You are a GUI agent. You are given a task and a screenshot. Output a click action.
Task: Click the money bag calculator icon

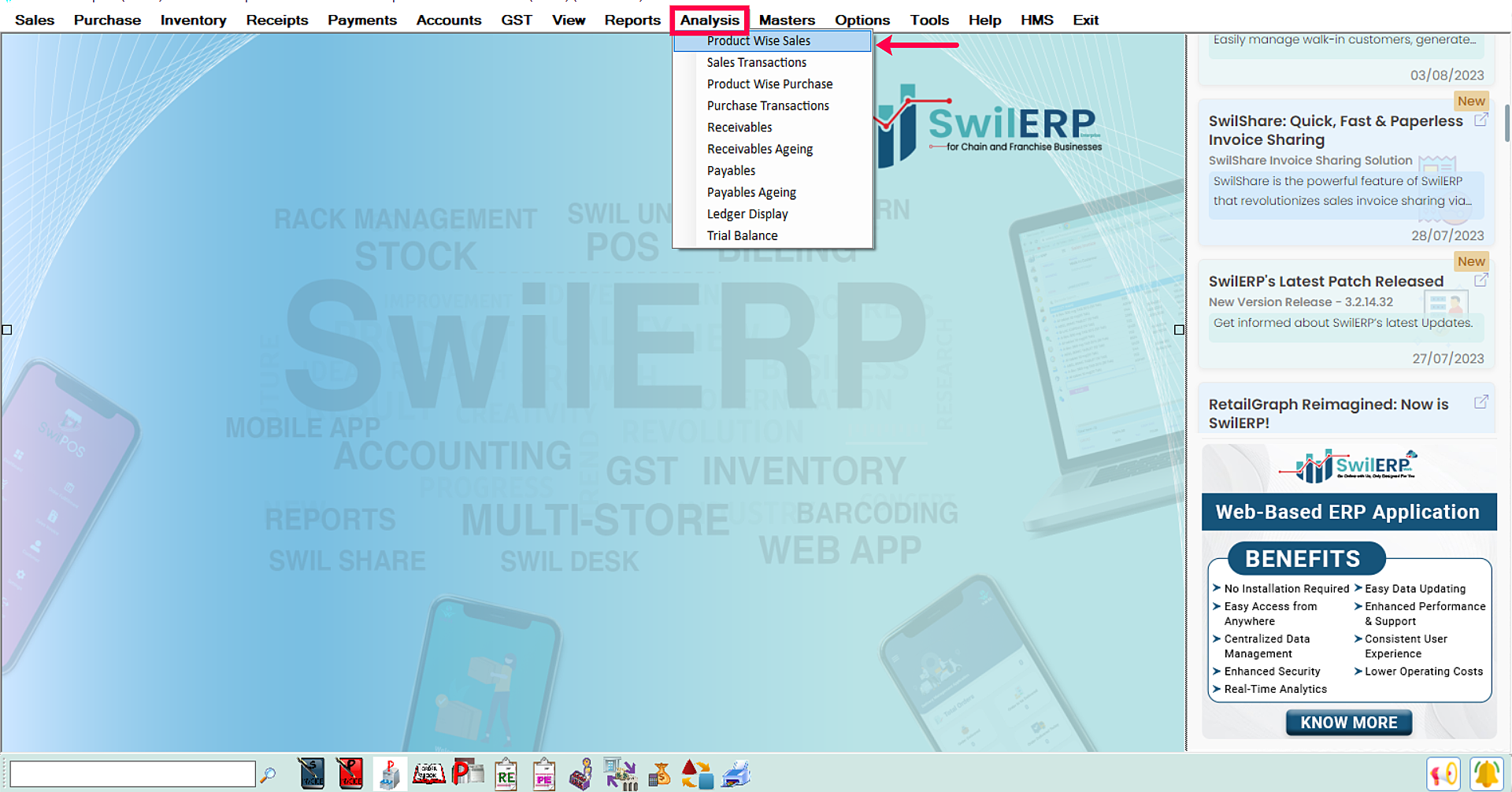[659, 774]
